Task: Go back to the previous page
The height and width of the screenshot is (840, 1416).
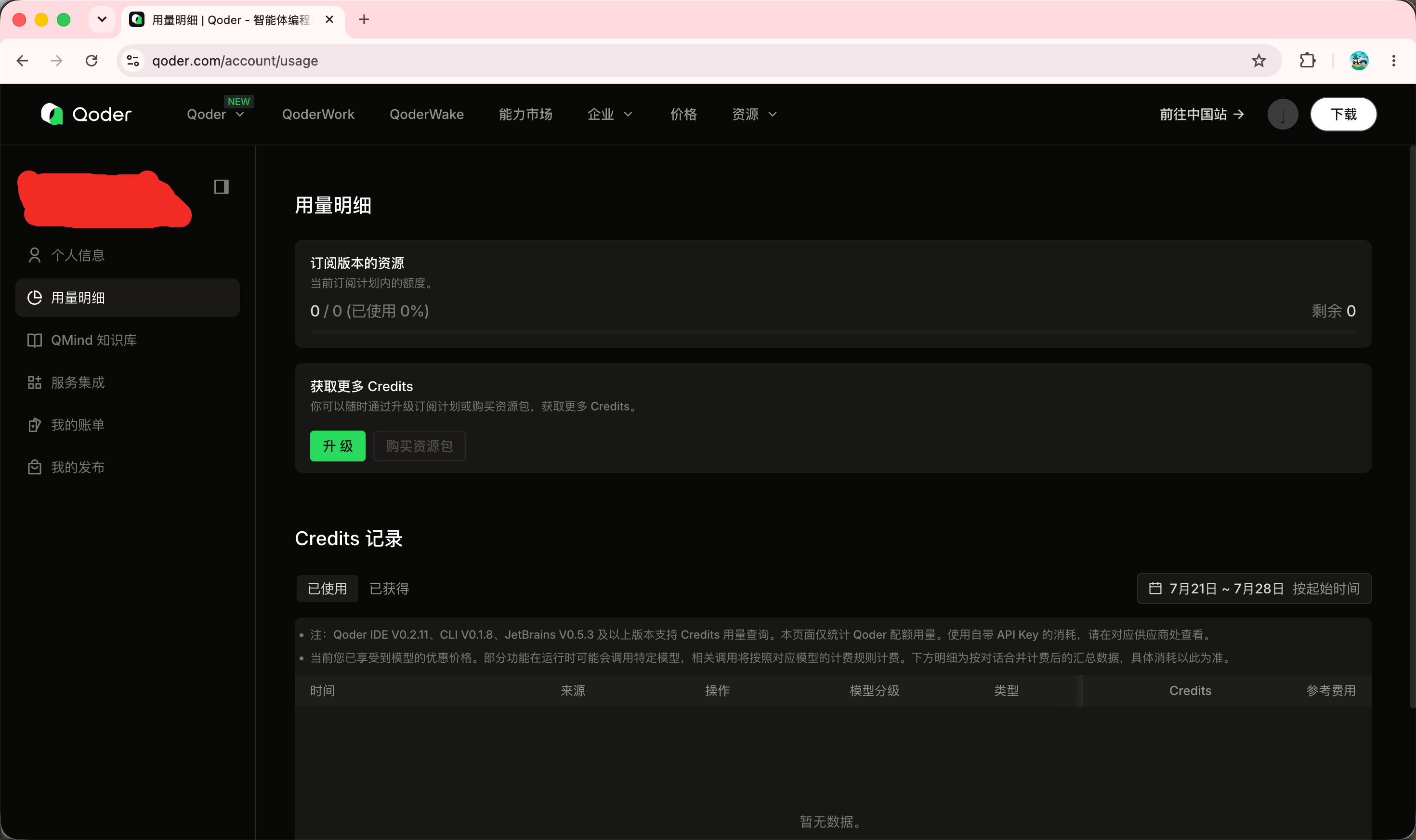Action: click(x=23, y=61)
